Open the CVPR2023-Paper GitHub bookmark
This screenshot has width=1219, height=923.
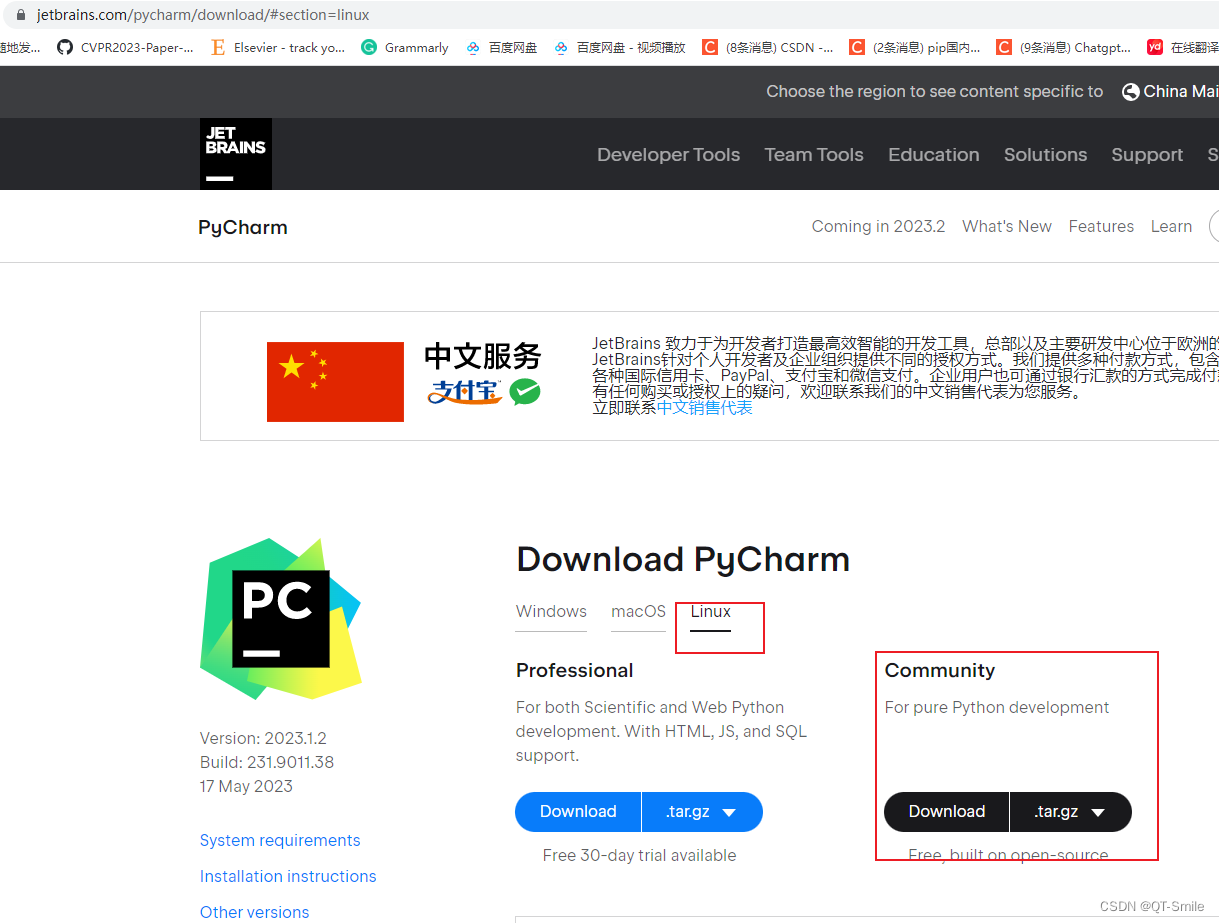(125, 47)
